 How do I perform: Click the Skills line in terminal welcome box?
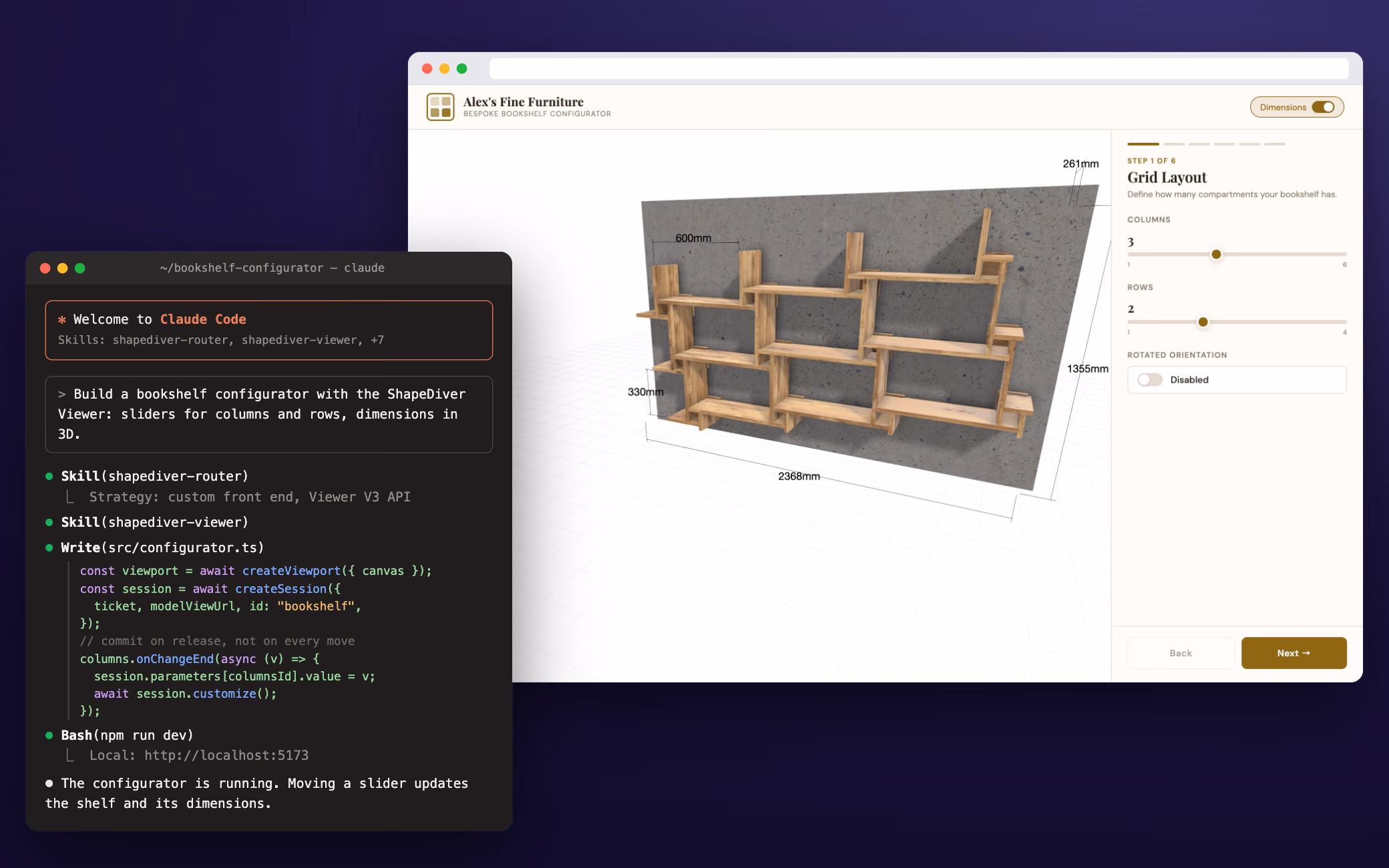point(221,340)
